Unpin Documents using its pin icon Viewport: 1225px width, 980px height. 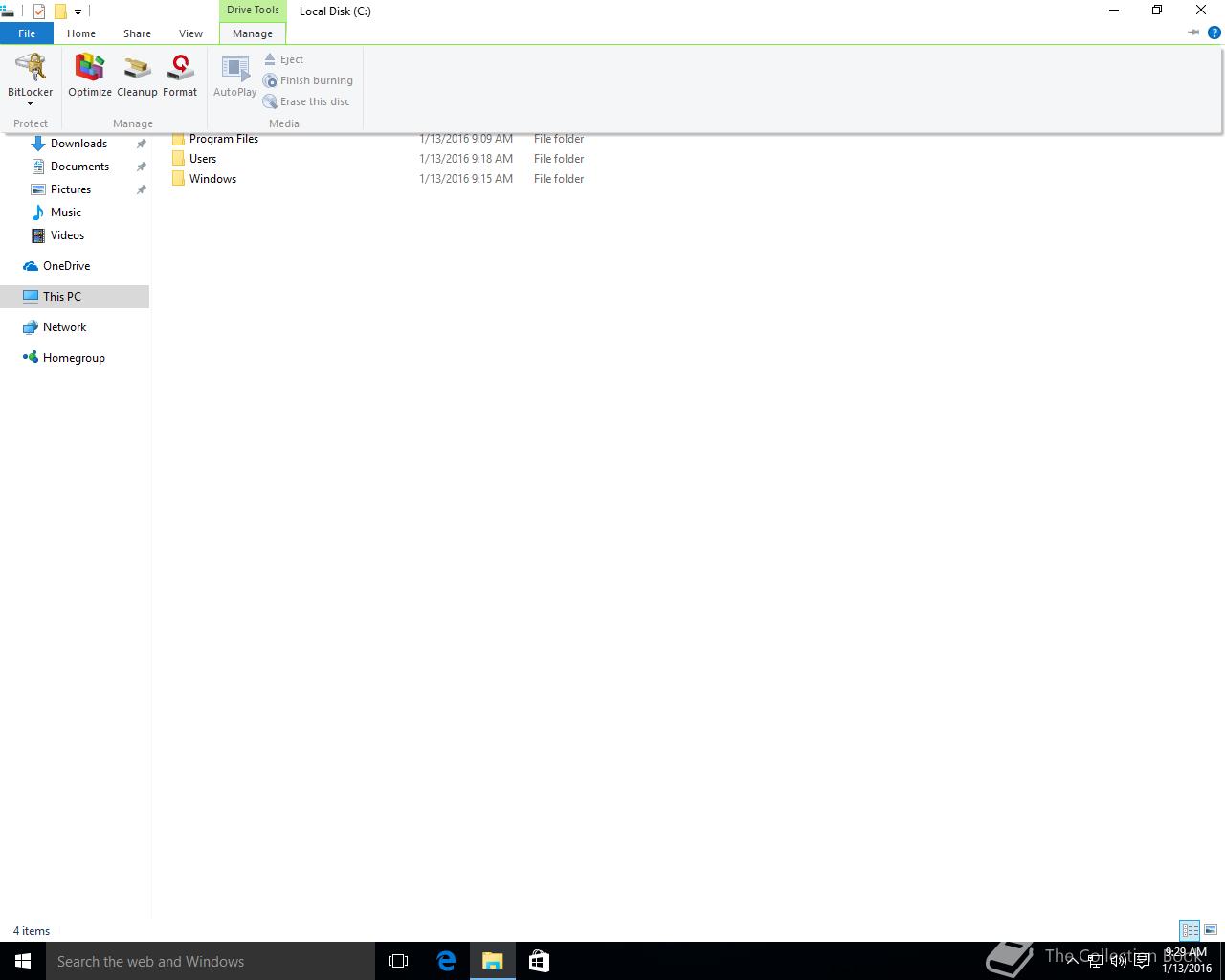point(141,167)
